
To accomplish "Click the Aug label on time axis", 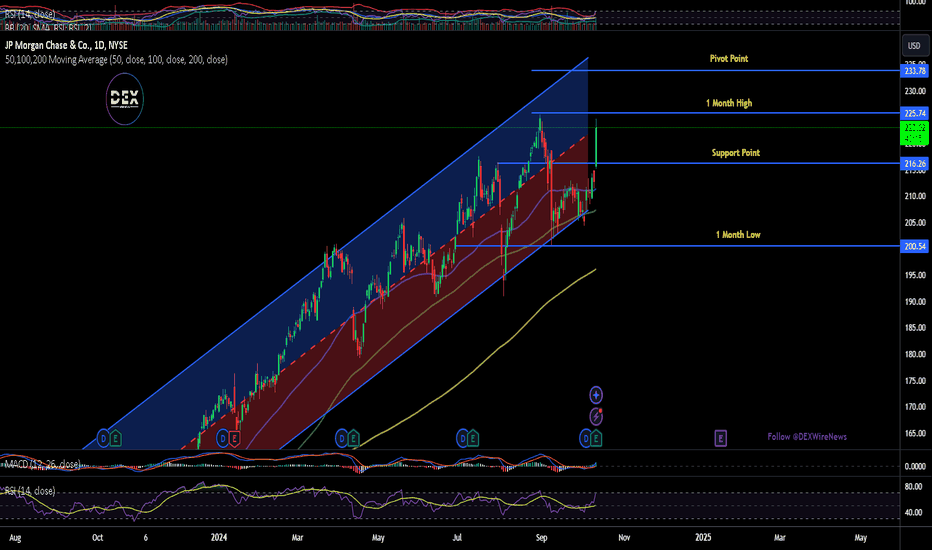I will (15, 538).
